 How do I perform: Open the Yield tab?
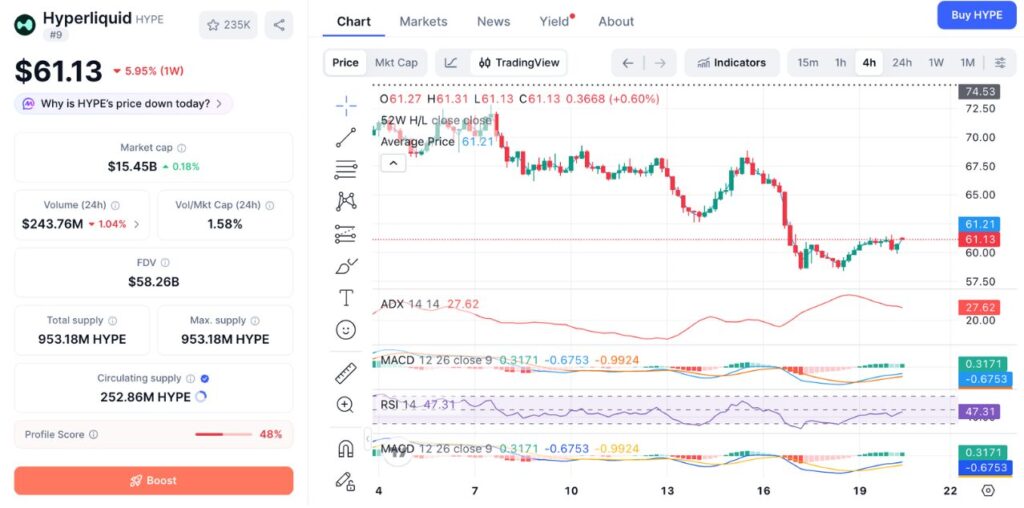point(554,22)
